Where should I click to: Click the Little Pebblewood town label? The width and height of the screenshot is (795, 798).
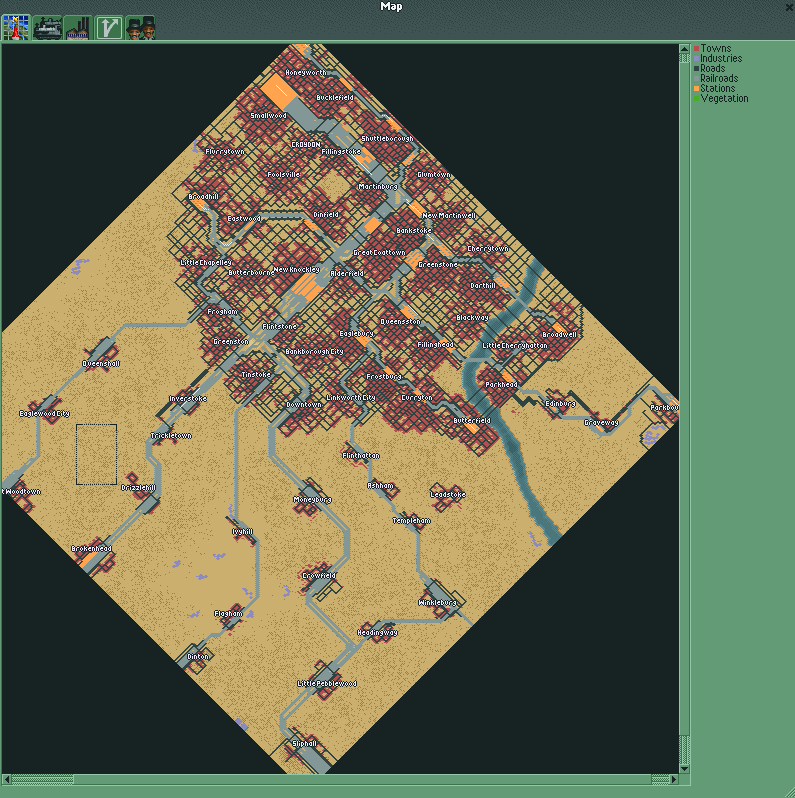(x=327, y=683)
